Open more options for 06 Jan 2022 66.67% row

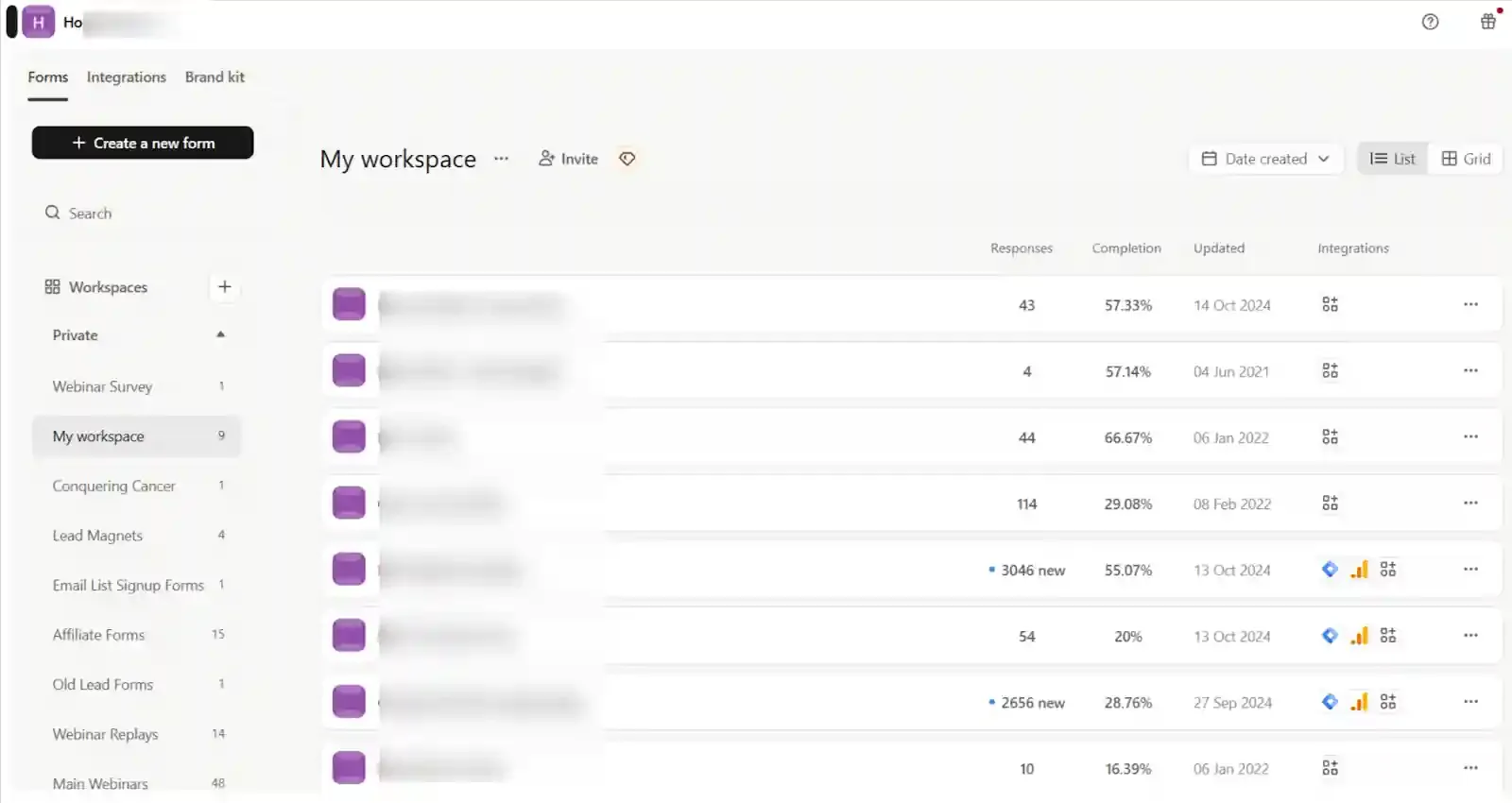1470,436
